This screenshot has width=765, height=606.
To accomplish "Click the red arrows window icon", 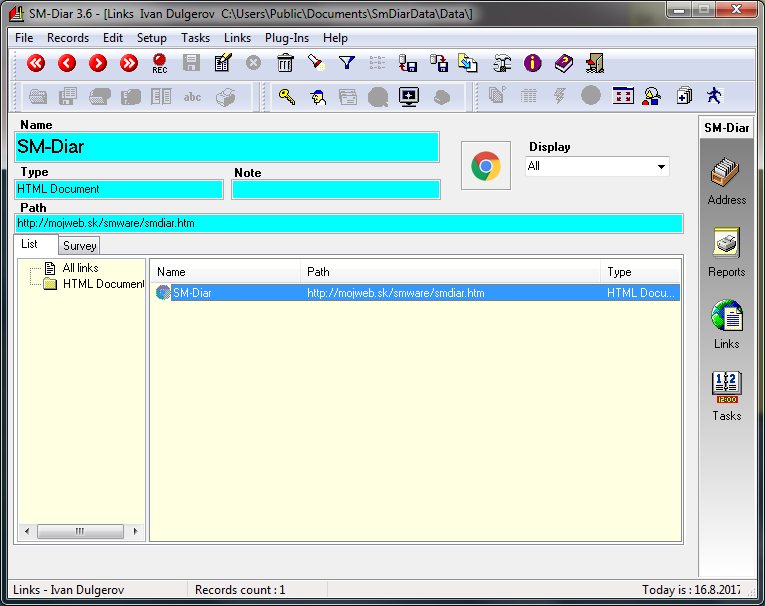I will (623, 96).
